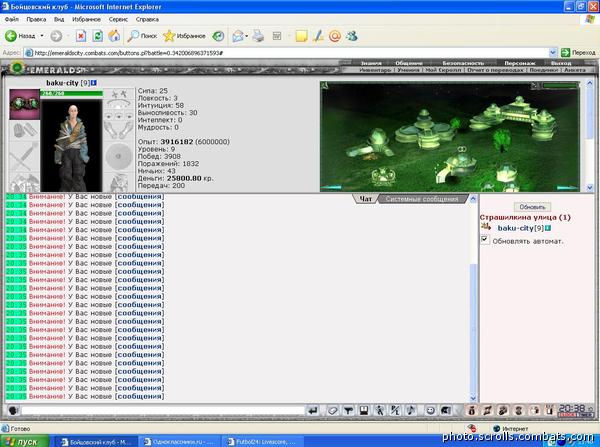This screenshot has width=600, height=447.
Task: Click the Обновить button
Action: 532,207
